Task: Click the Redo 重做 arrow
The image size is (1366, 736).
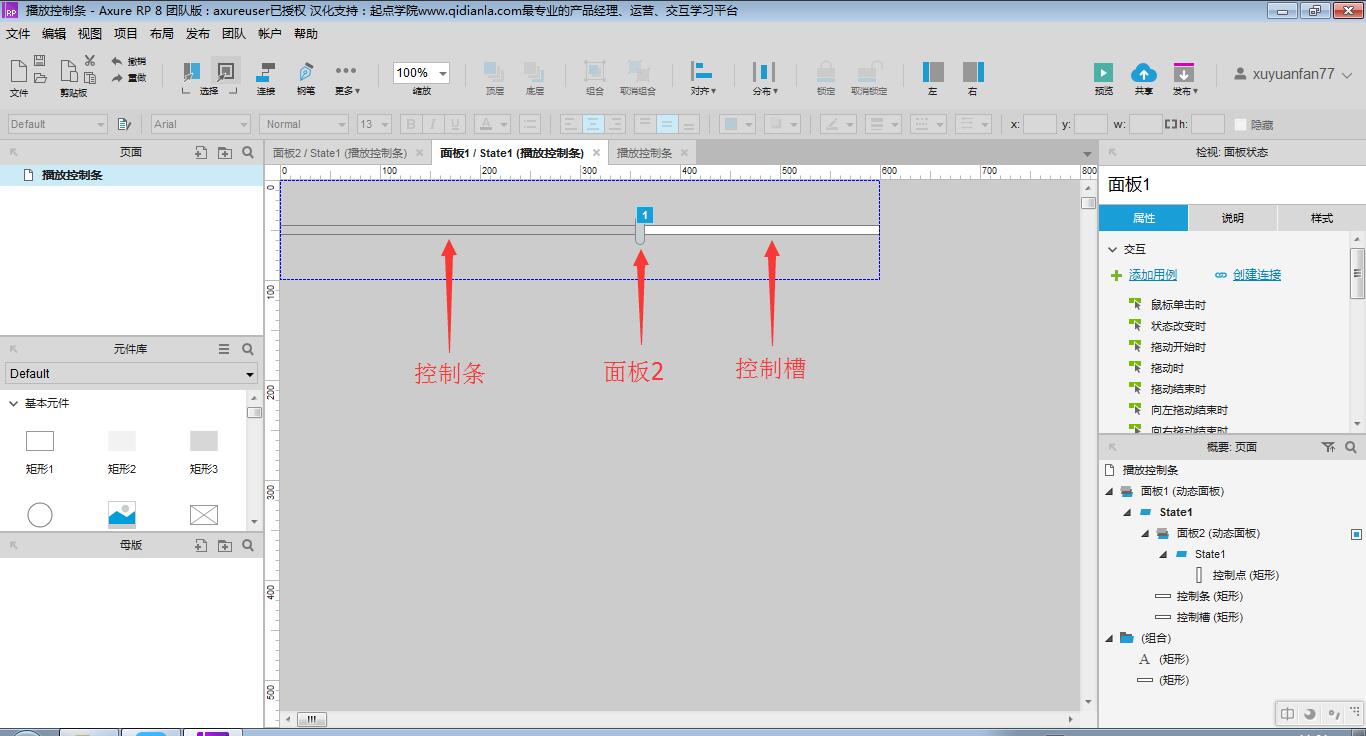Action: (x=129, y=77)
